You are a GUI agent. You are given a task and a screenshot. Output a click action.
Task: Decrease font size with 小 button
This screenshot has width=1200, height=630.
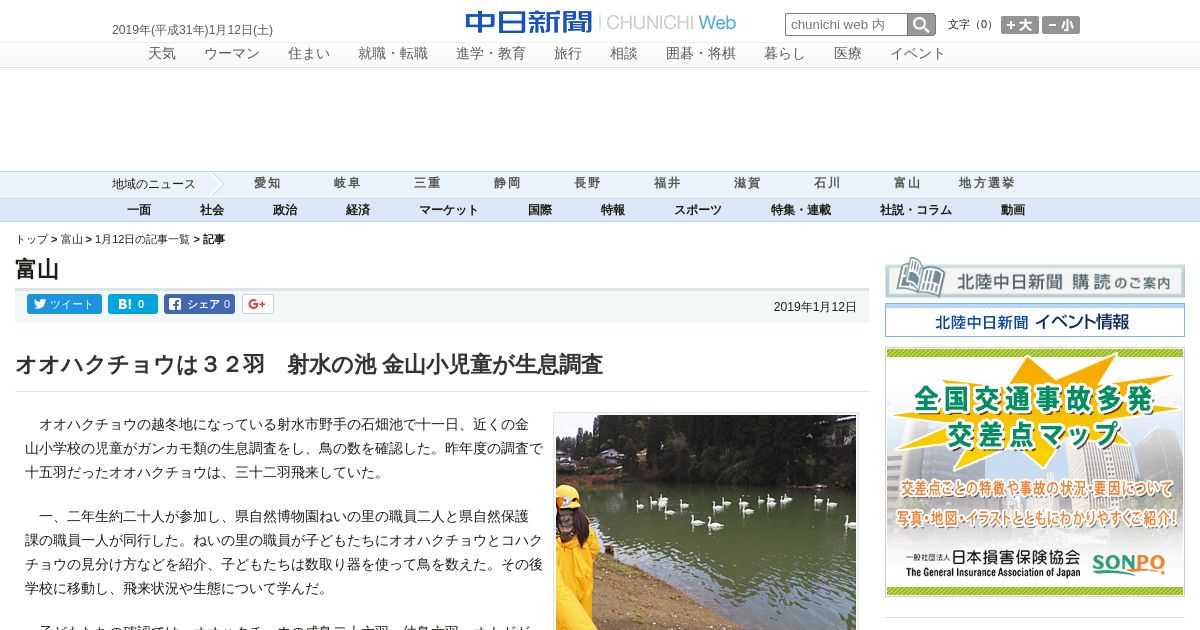coord(1061,25)
